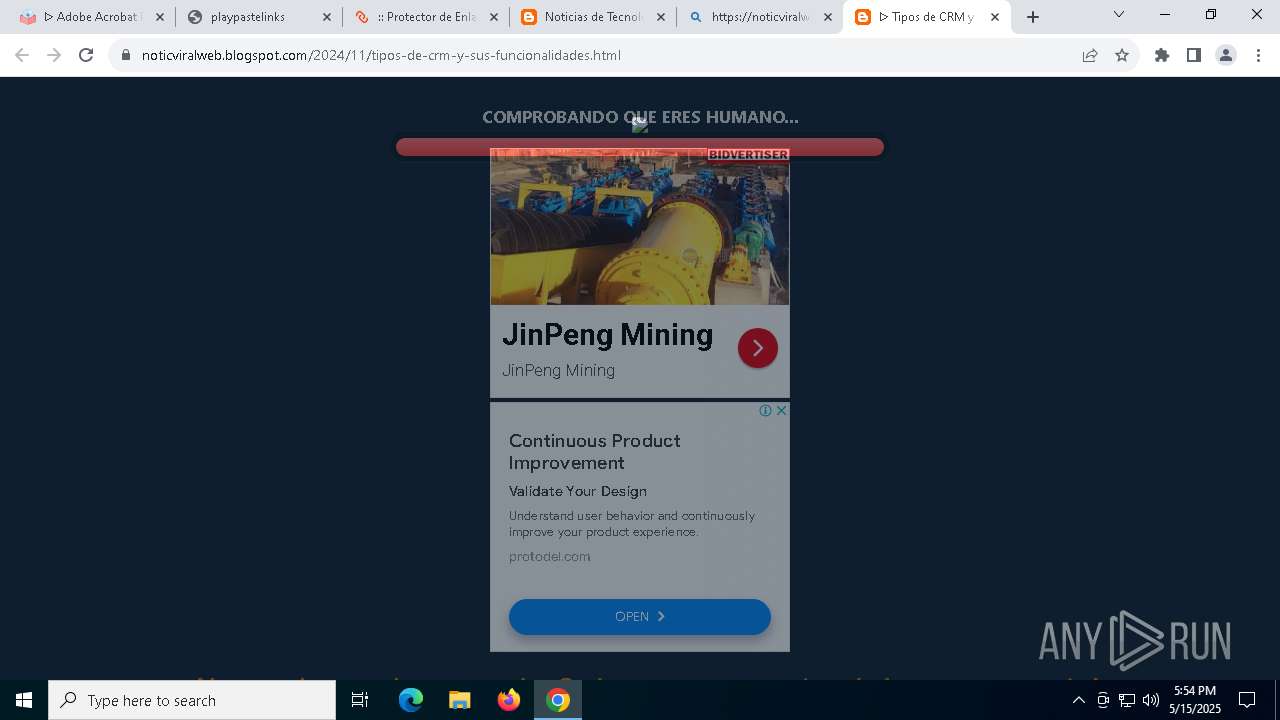Open the tab search dropdown

pyautogui.click(x=1119, y=14)
